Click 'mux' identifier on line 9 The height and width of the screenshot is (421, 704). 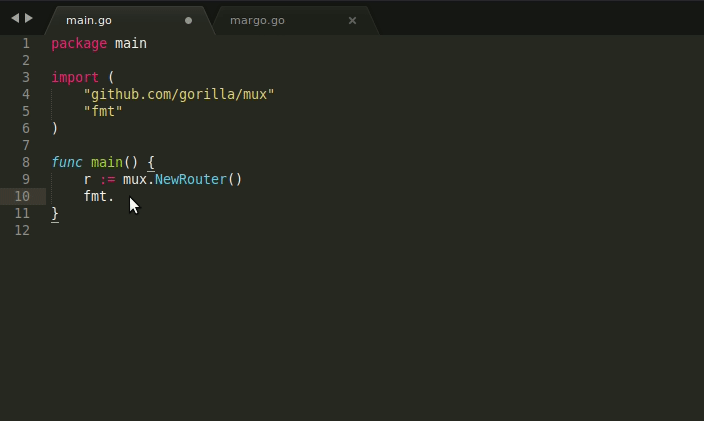coord(135,180)
